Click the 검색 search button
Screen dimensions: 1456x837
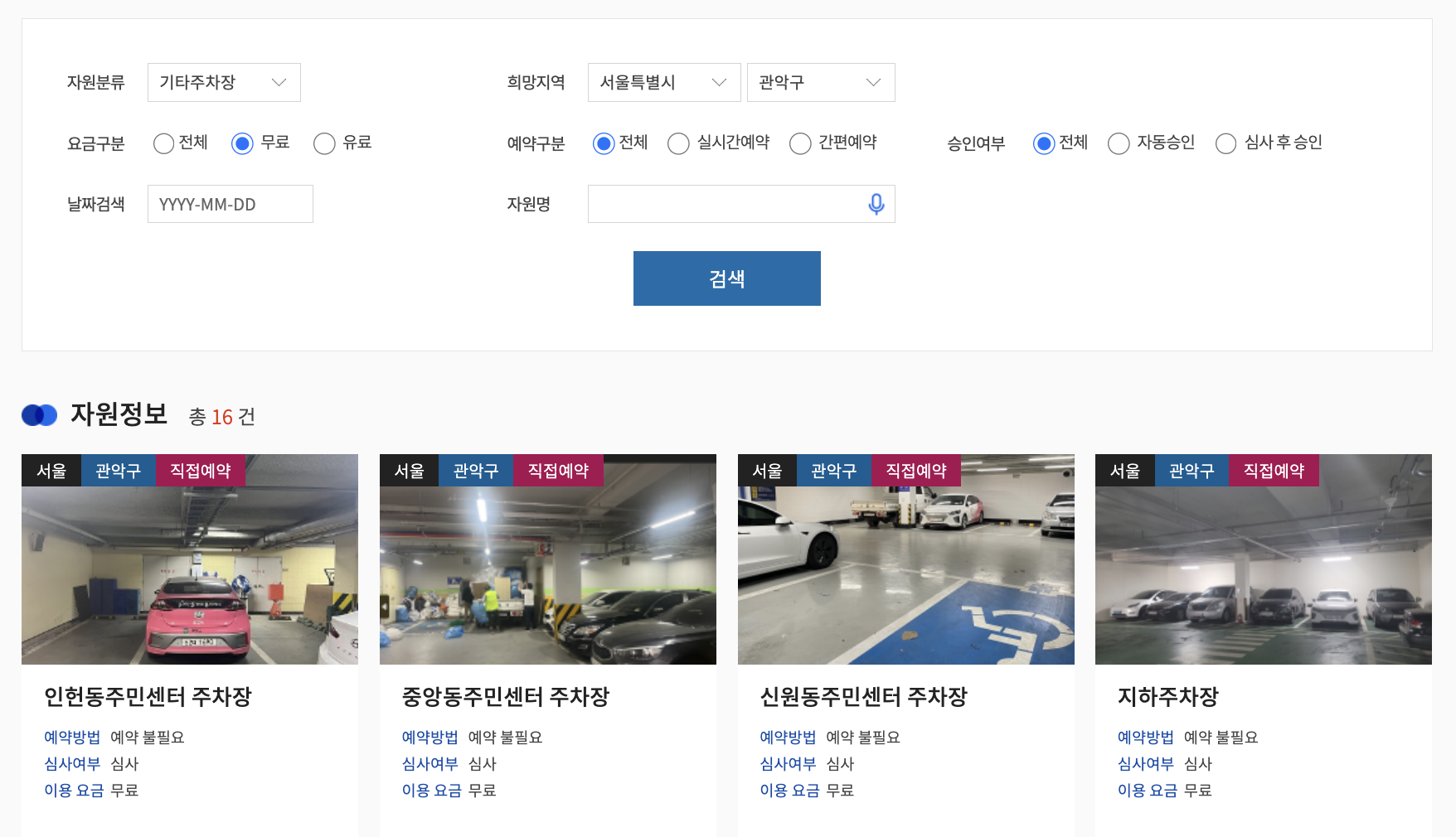click(727, 278)
